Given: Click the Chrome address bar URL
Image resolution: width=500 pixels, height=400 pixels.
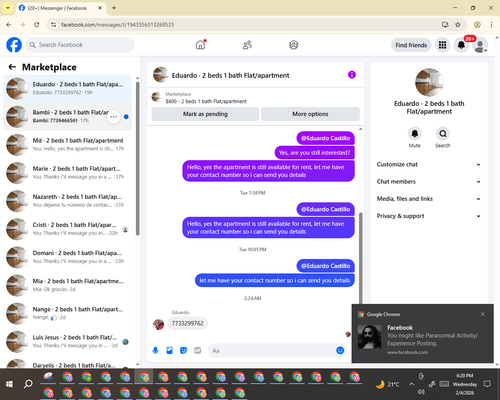Looking at the screenshot, I should pyautogui.click(x=117, y=25).
